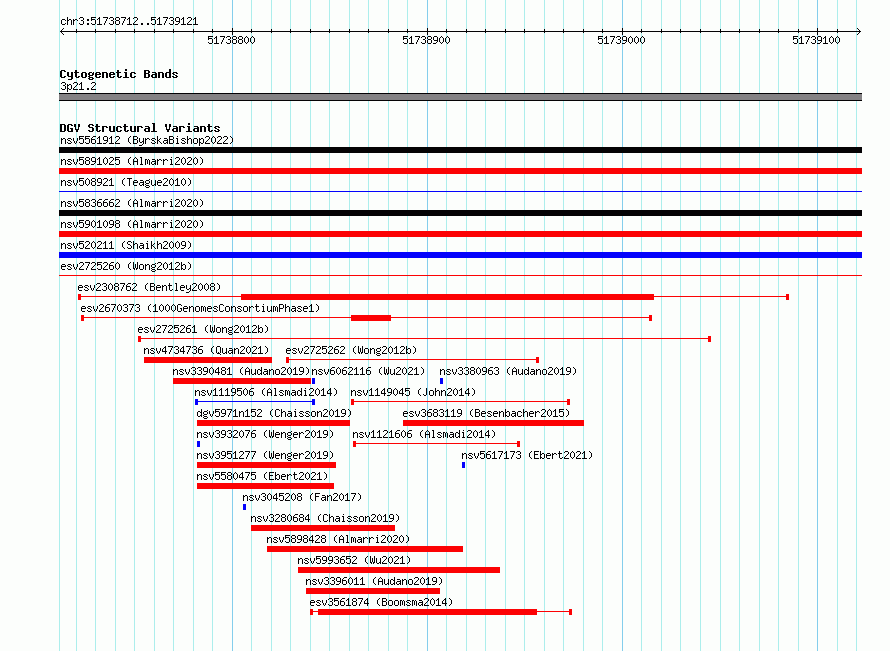Click the gray 3p21.2 cytogenetic band

click(460, 97)
